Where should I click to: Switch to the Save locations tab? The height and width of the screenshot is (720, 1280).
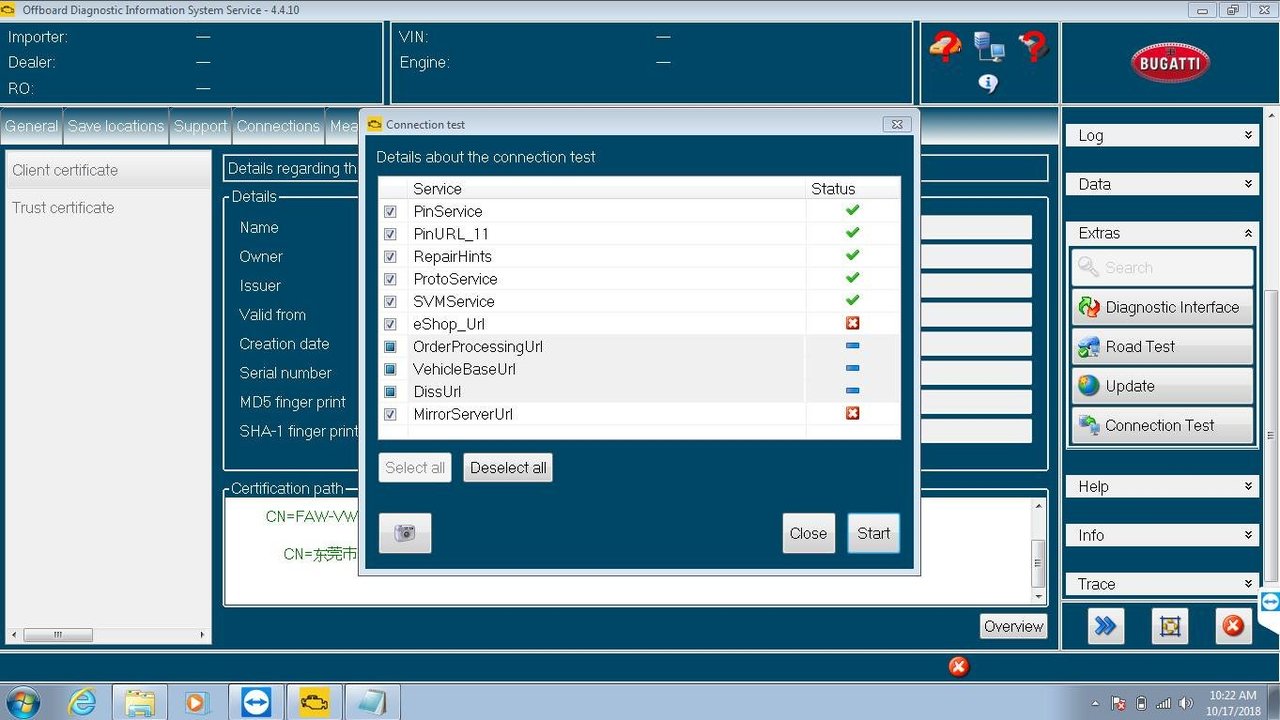point(116,126)
